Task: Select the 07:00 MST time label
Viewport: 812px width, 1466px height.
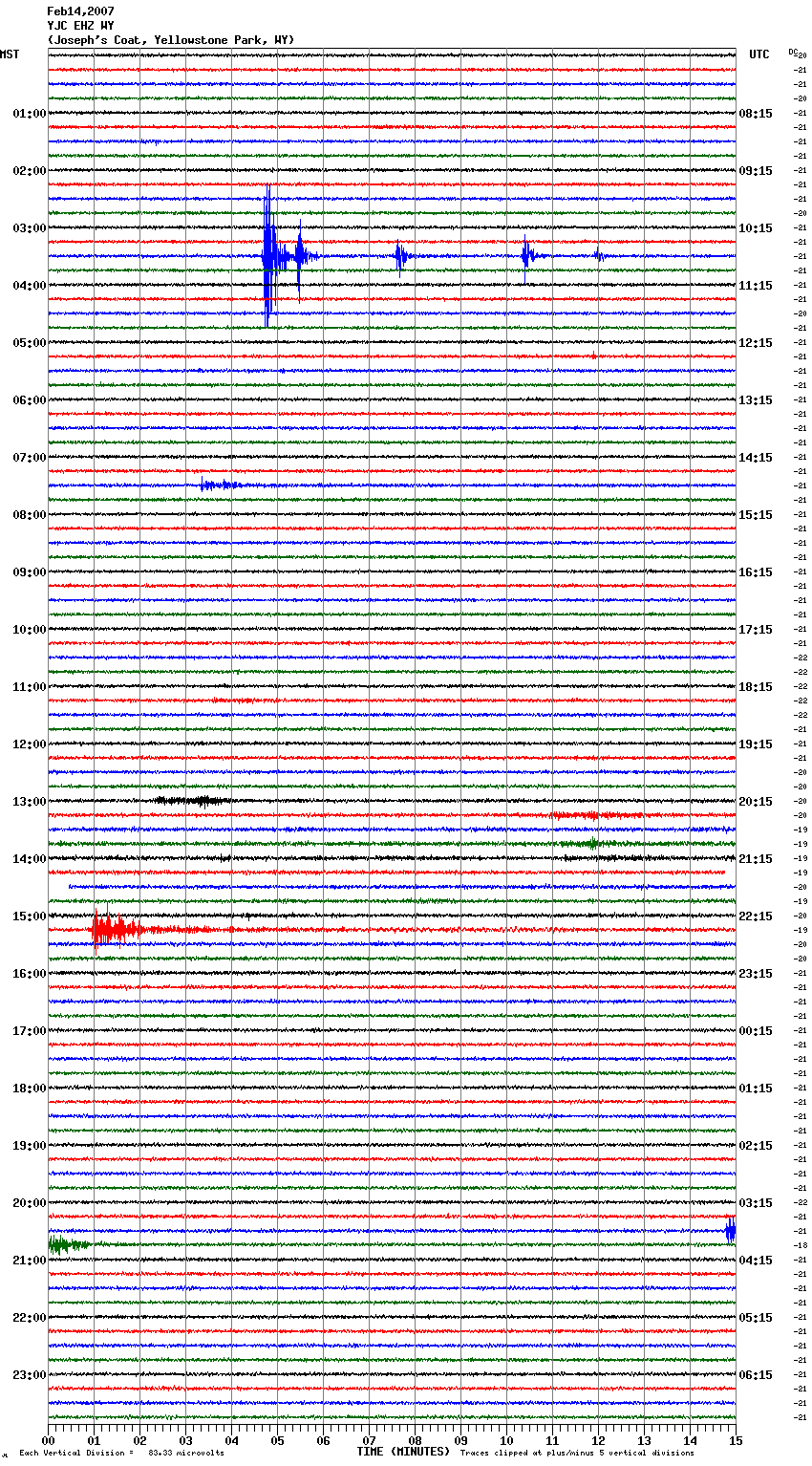Action: pos(29,458)
